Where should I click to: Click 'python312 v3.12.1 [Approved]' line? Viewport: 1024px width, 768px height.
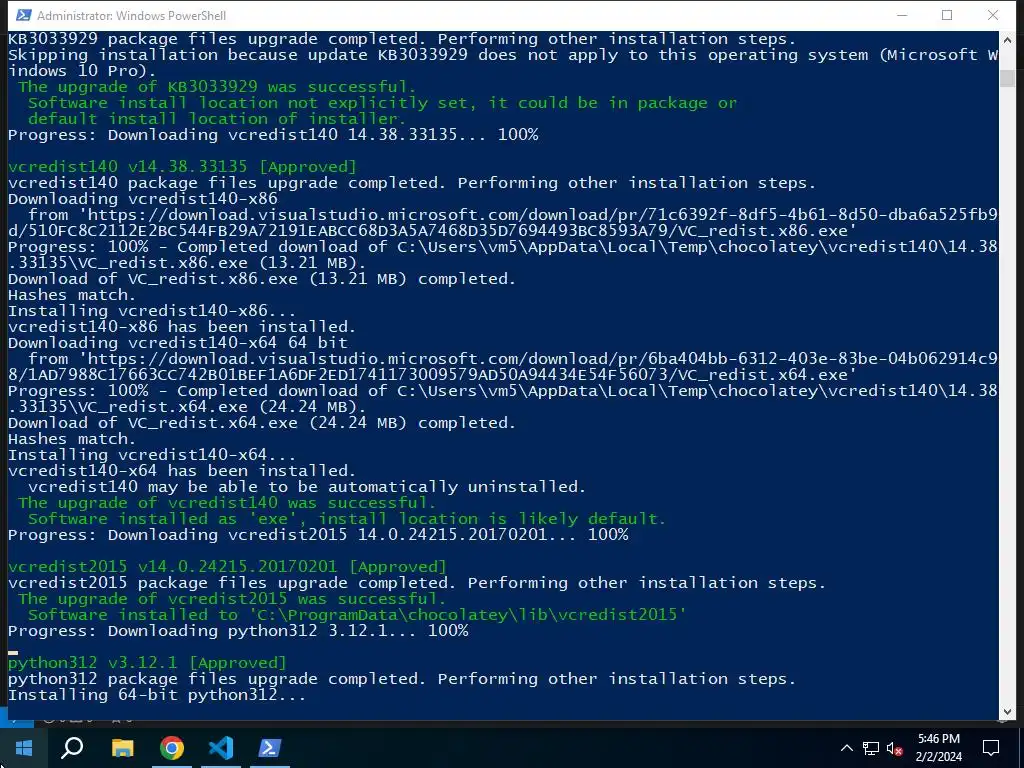click(147, 662)
